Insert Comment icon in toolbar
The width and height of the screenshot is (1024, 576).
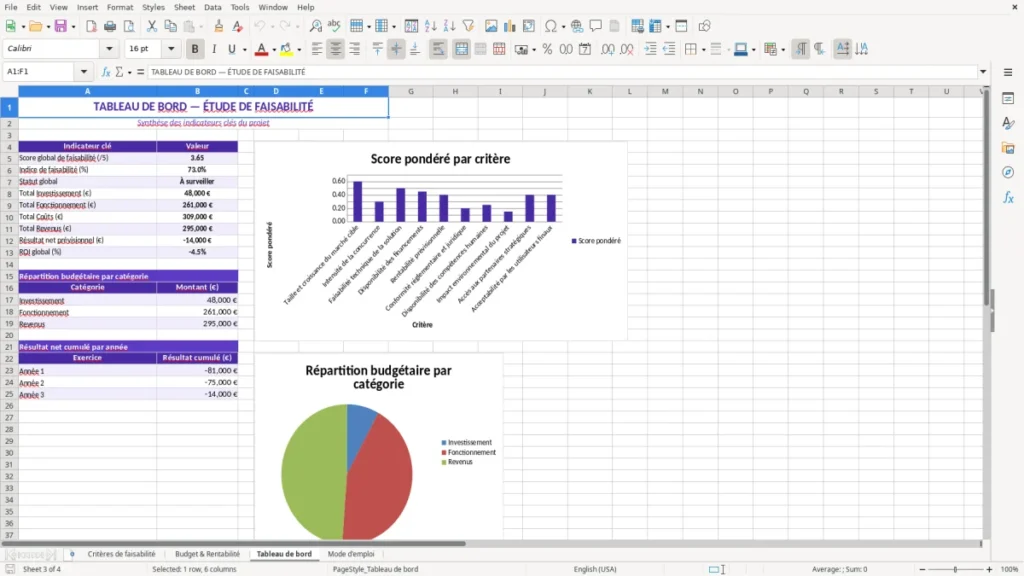596,26
